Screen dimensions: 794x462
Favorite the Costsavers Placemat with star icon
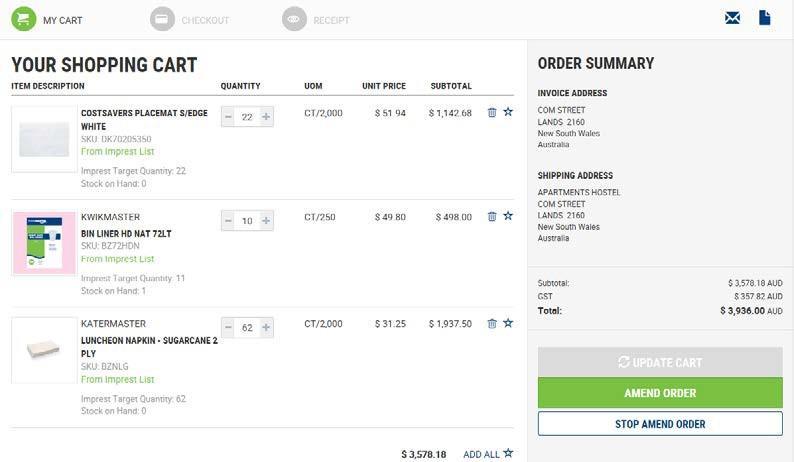point(508,113)
